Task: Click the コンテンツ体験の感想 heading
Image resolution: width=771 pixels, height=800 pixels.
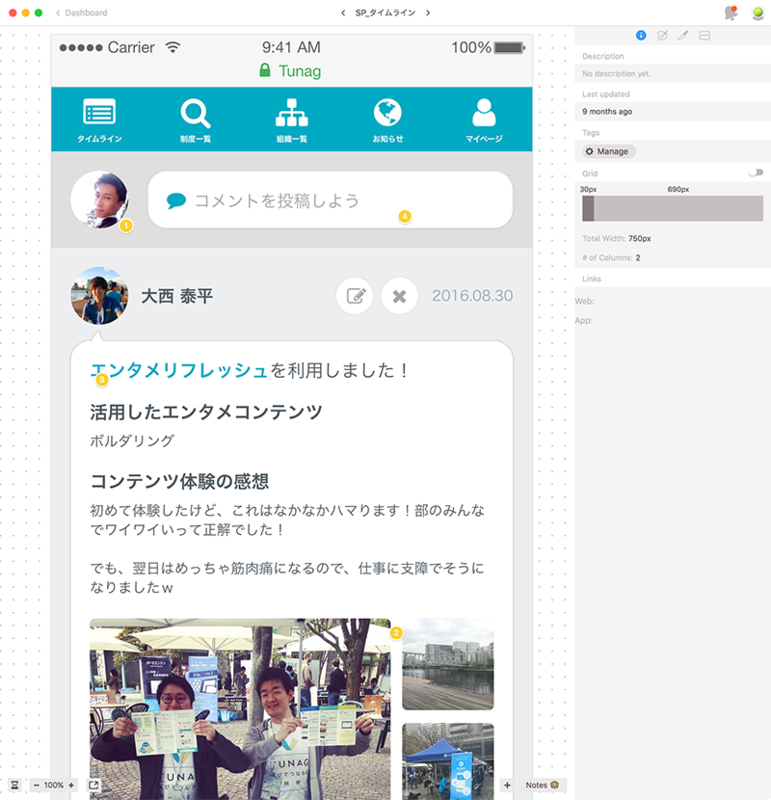Action: pyautogui.click(x=180, y=481)
